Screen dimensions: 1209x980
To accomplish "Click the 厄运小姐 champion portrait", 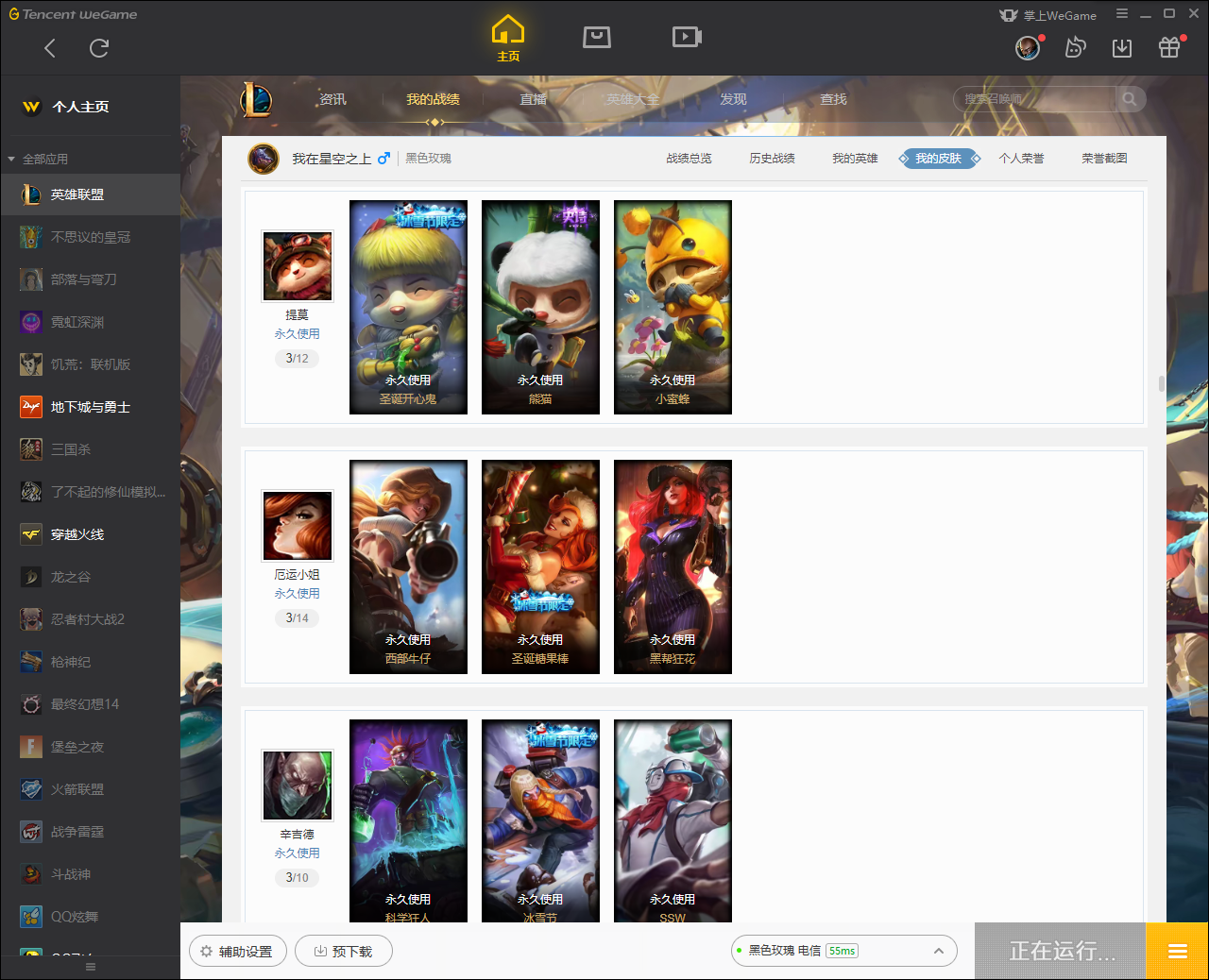I will pos(298,525).
